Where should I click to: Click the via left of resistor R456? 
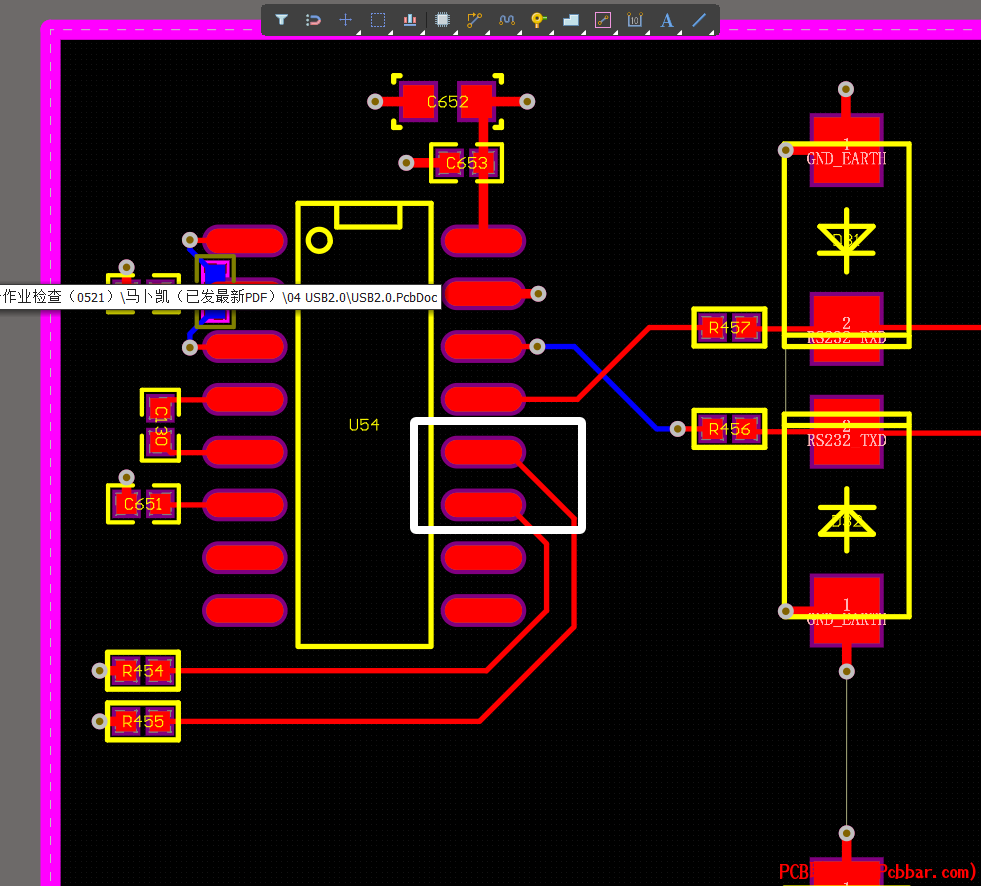[678, 429]
